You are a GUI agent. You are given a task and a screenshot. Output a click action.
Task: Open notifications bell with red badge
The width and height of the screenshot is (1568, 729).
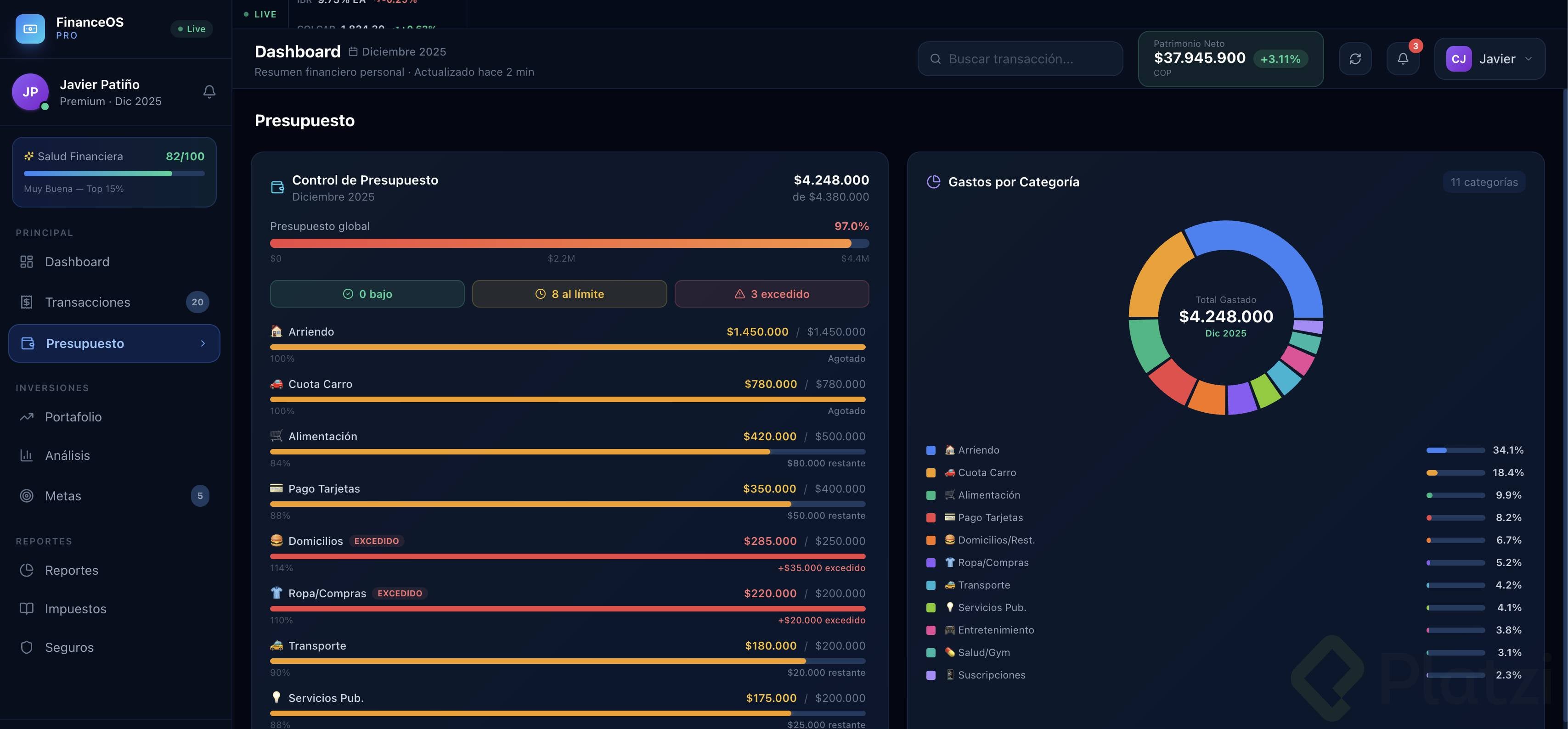1403,59
